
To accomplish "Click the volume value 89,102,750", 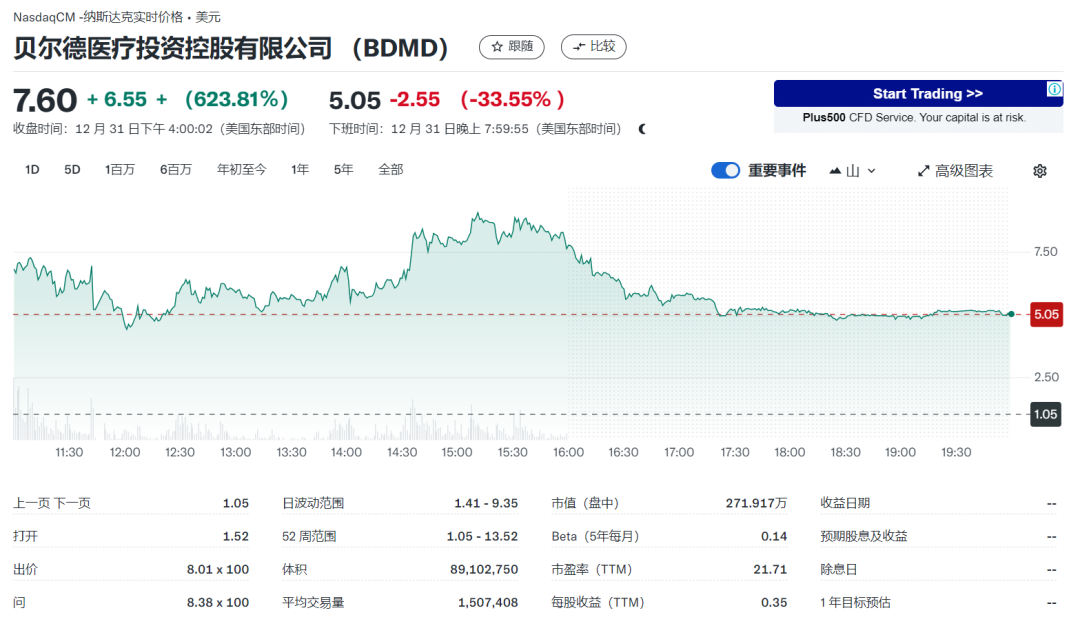I will point(484,570).
